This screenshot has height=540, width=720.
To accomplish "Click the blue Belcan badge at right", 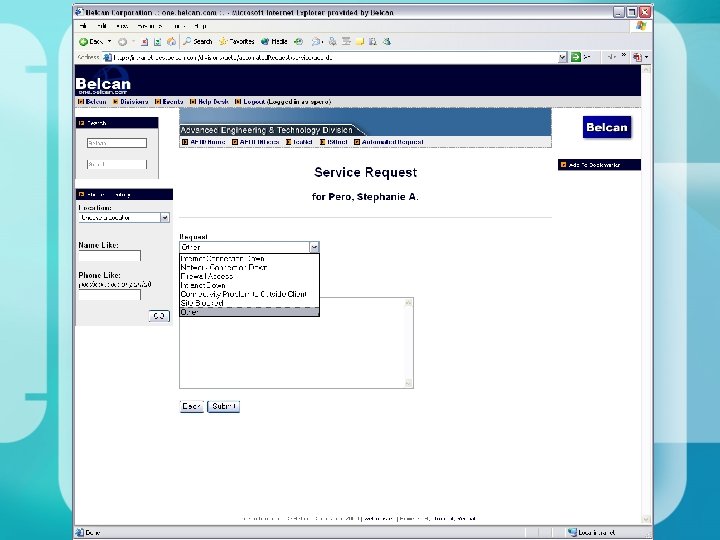I will click(607, 127).
